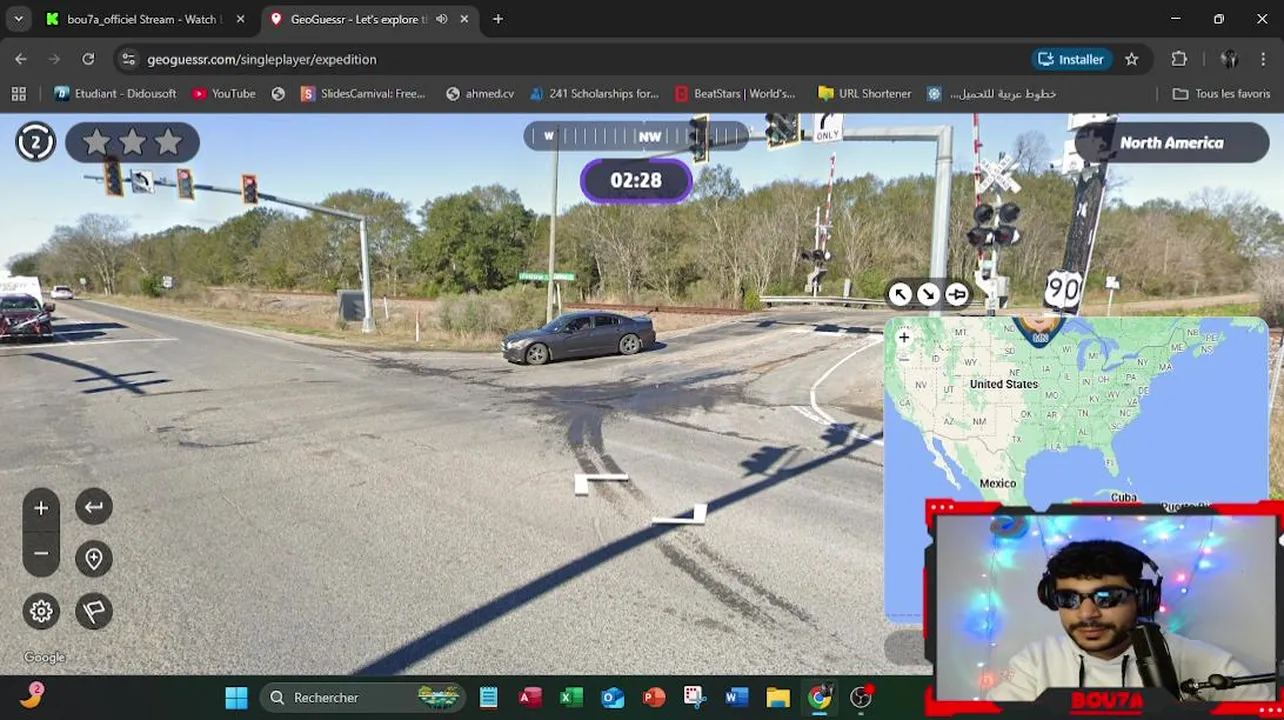Click the Rechercher taskbar search box

click(x=363, y=697)
